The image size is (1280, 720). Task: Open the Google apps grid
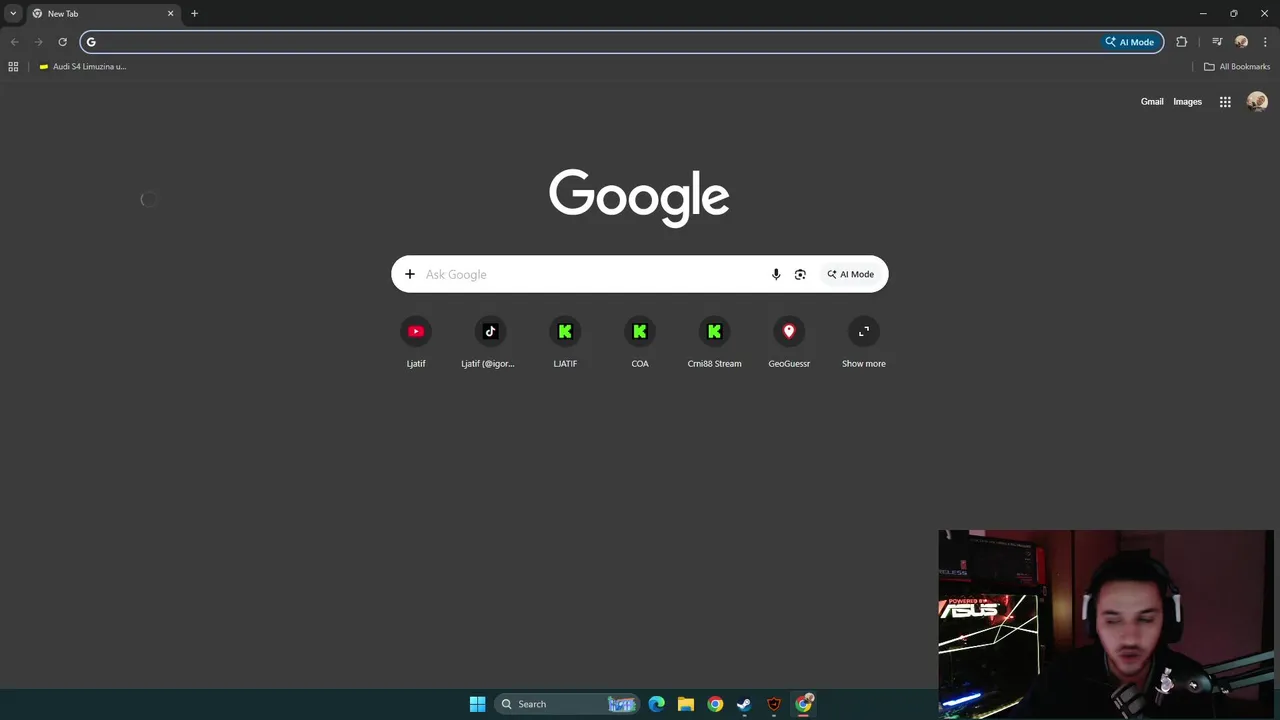pyautogui.click(x=1225, y=101)
